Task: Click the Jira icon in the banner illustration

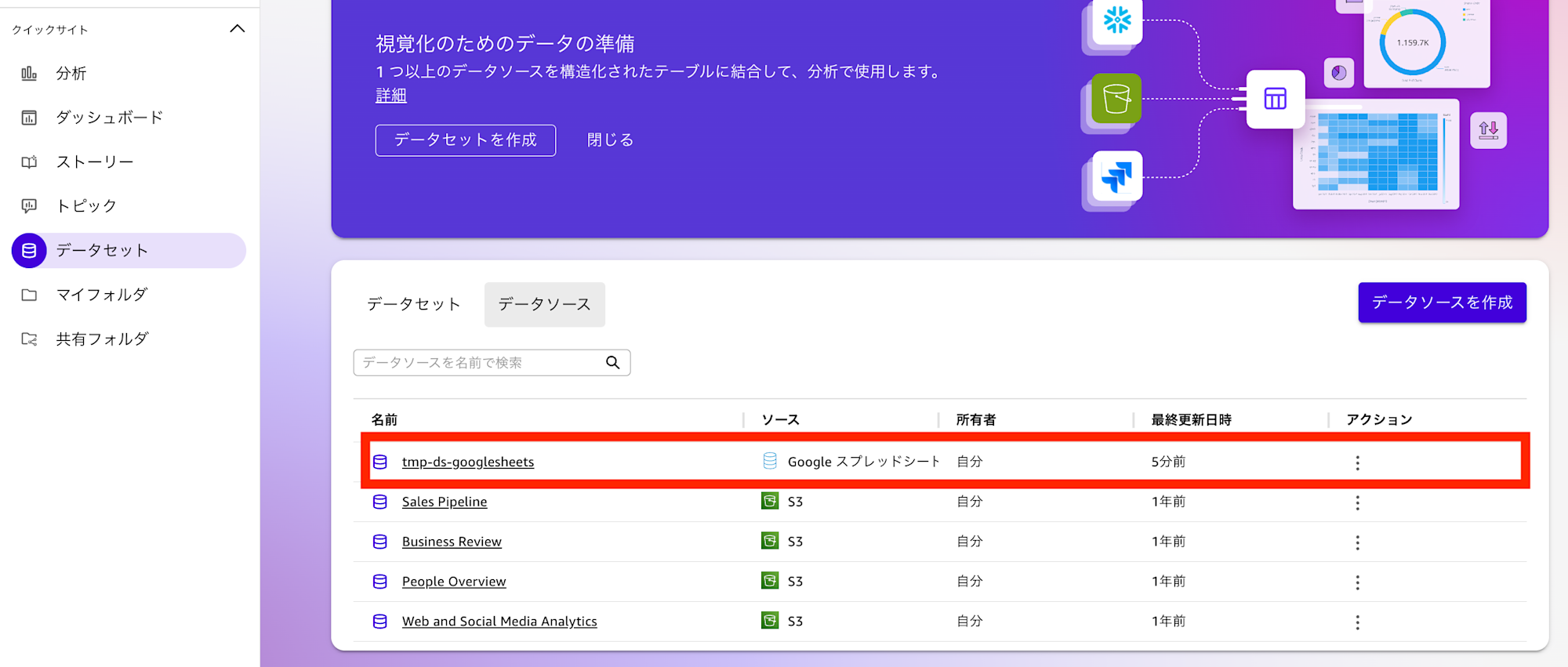Action: coord(1117,176)
